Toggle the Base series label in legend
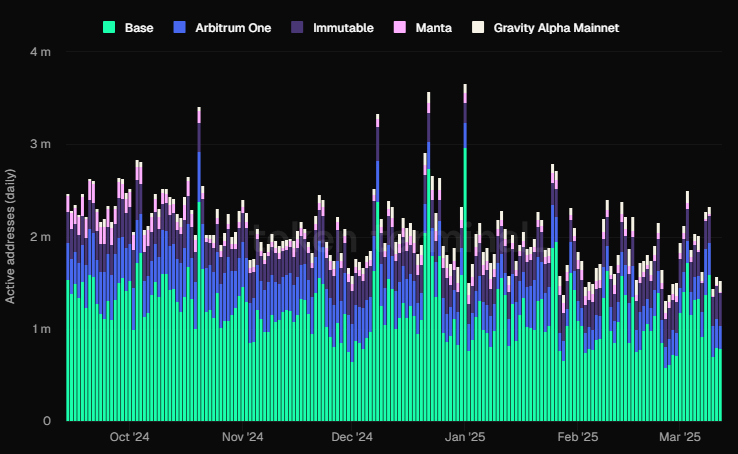This screenshot has width=738, height=454. point(139,27)
